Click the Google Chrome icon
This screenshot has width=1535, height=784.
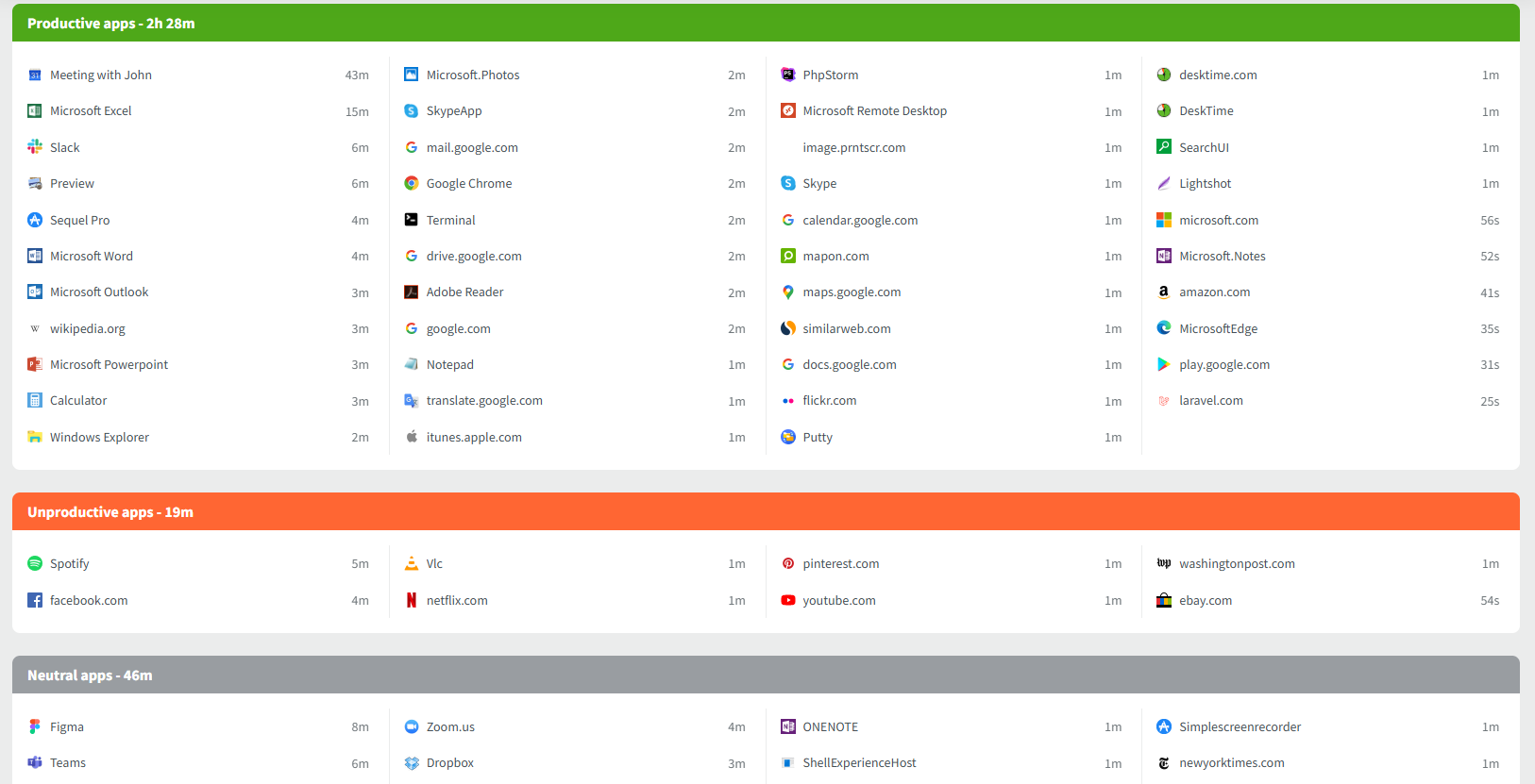pos(412,184)
